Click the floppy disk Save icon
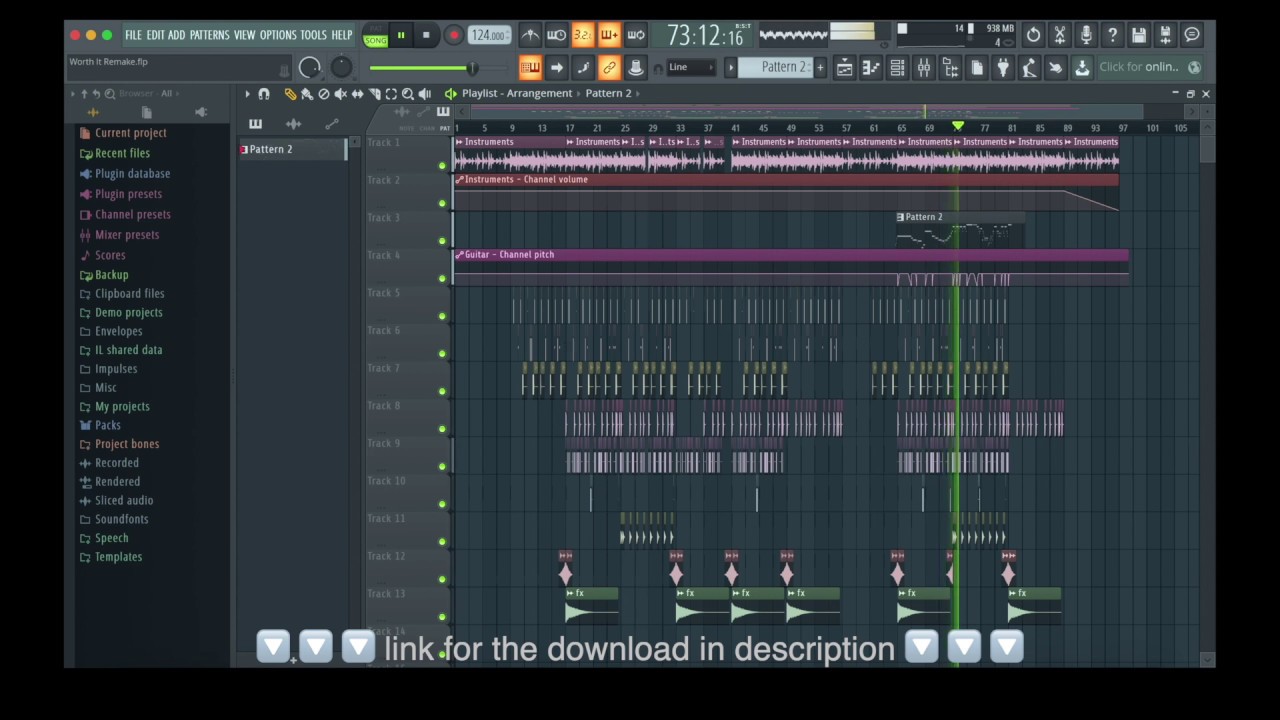The height and width of the screenshot is (720, 1280). pos(1139,35)
